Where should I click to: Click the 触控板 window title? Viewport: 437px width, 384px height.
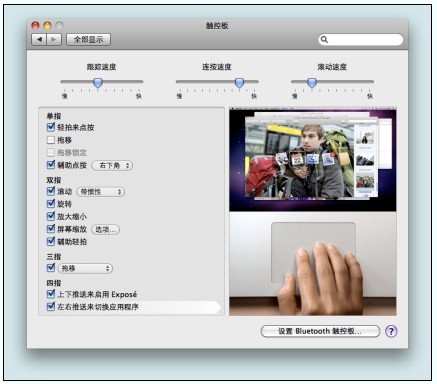pyautogui.click(x=217, y=25)
